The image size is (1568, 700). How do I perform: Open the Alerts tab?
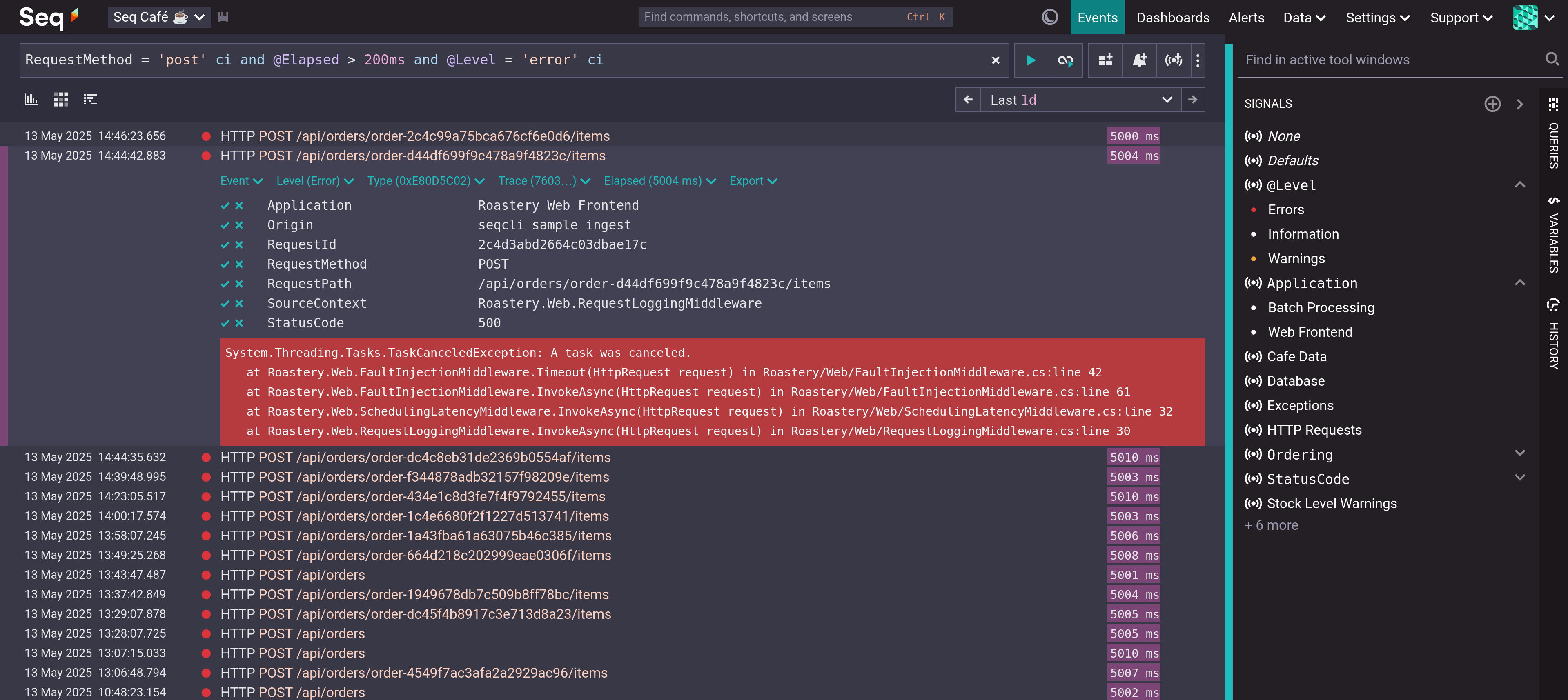click(1246, 18)
